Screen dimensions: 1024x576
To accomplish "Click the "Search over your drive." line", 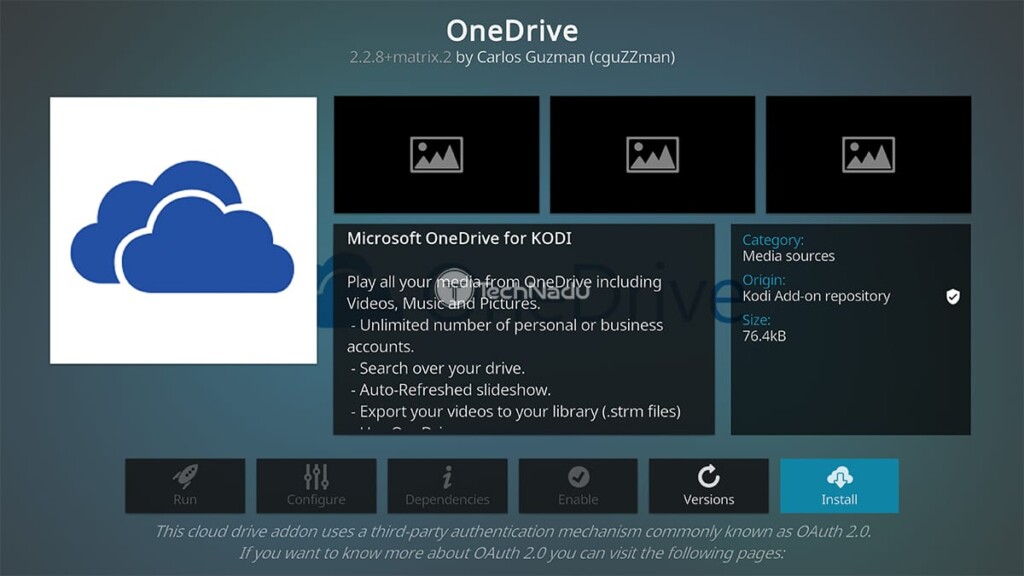I will coord(438,368).
